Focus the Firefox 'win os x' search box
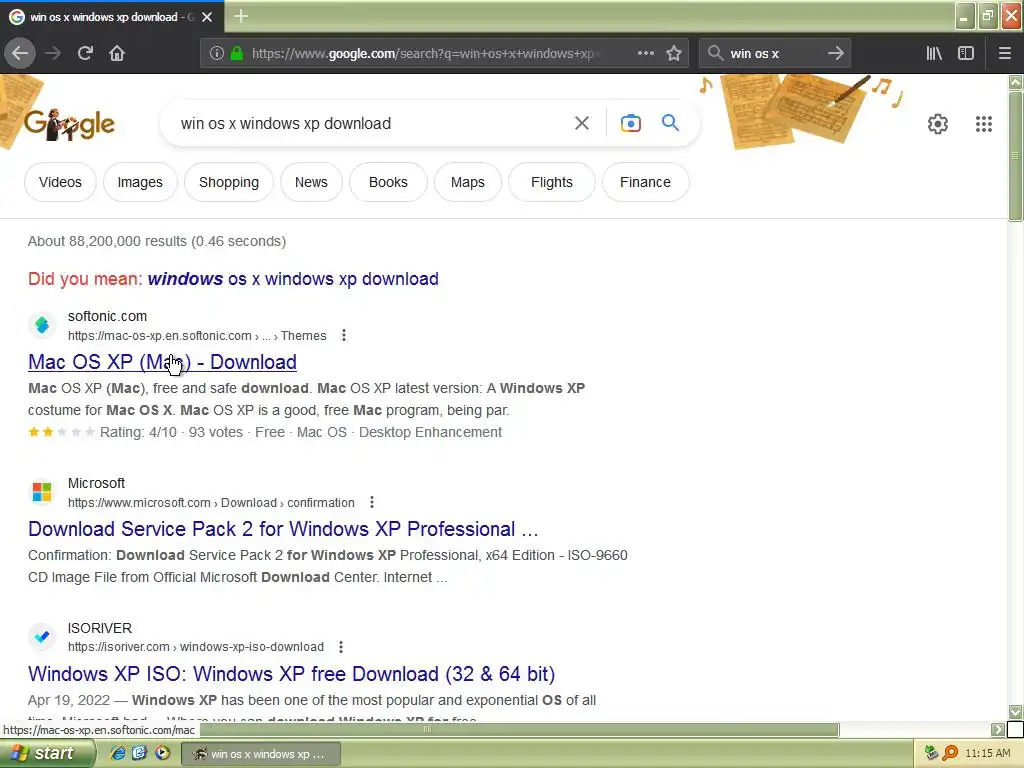 tap(774, 54)
